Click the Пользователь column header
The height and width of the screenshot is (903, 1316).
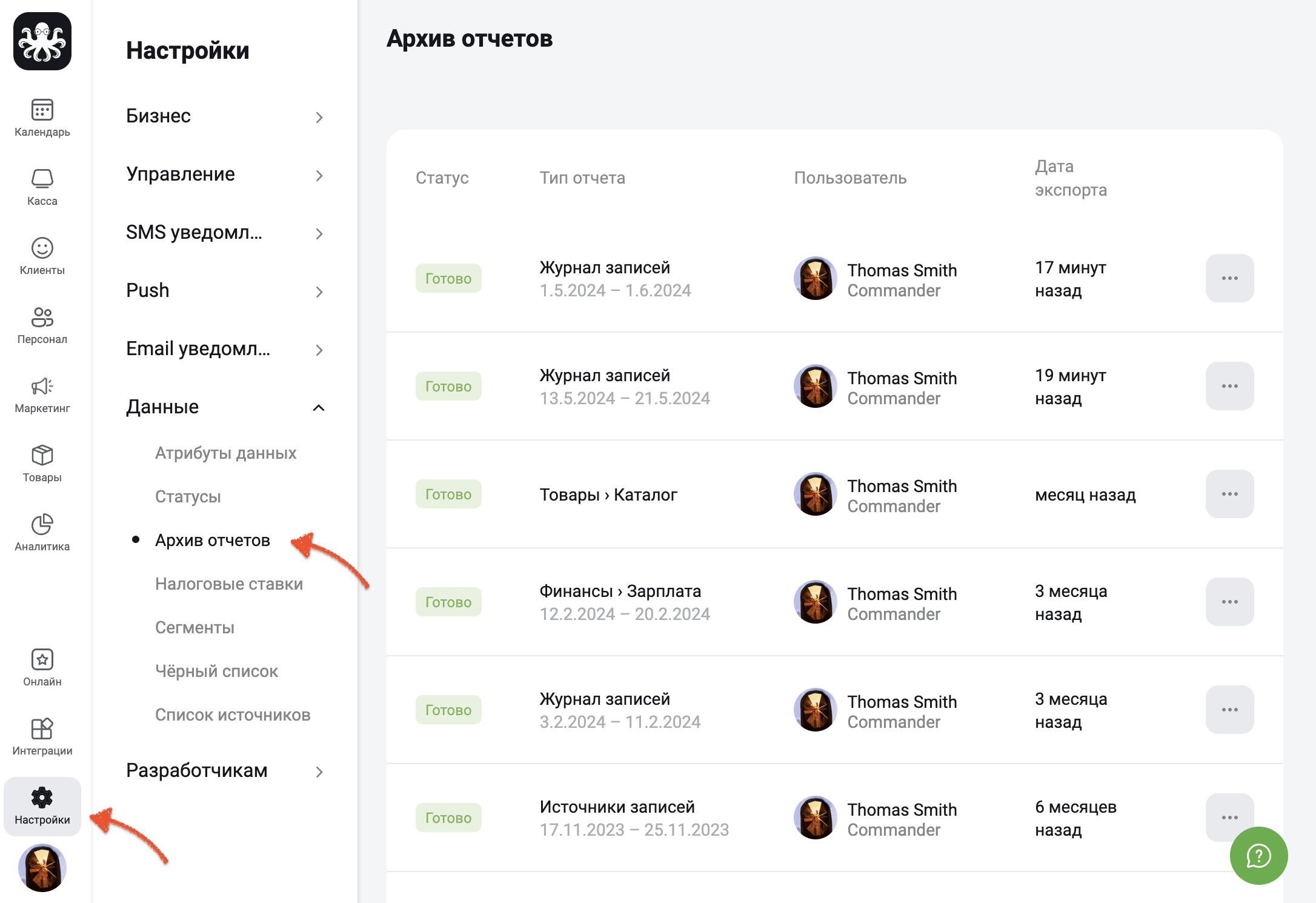click(x=850, y=178)
